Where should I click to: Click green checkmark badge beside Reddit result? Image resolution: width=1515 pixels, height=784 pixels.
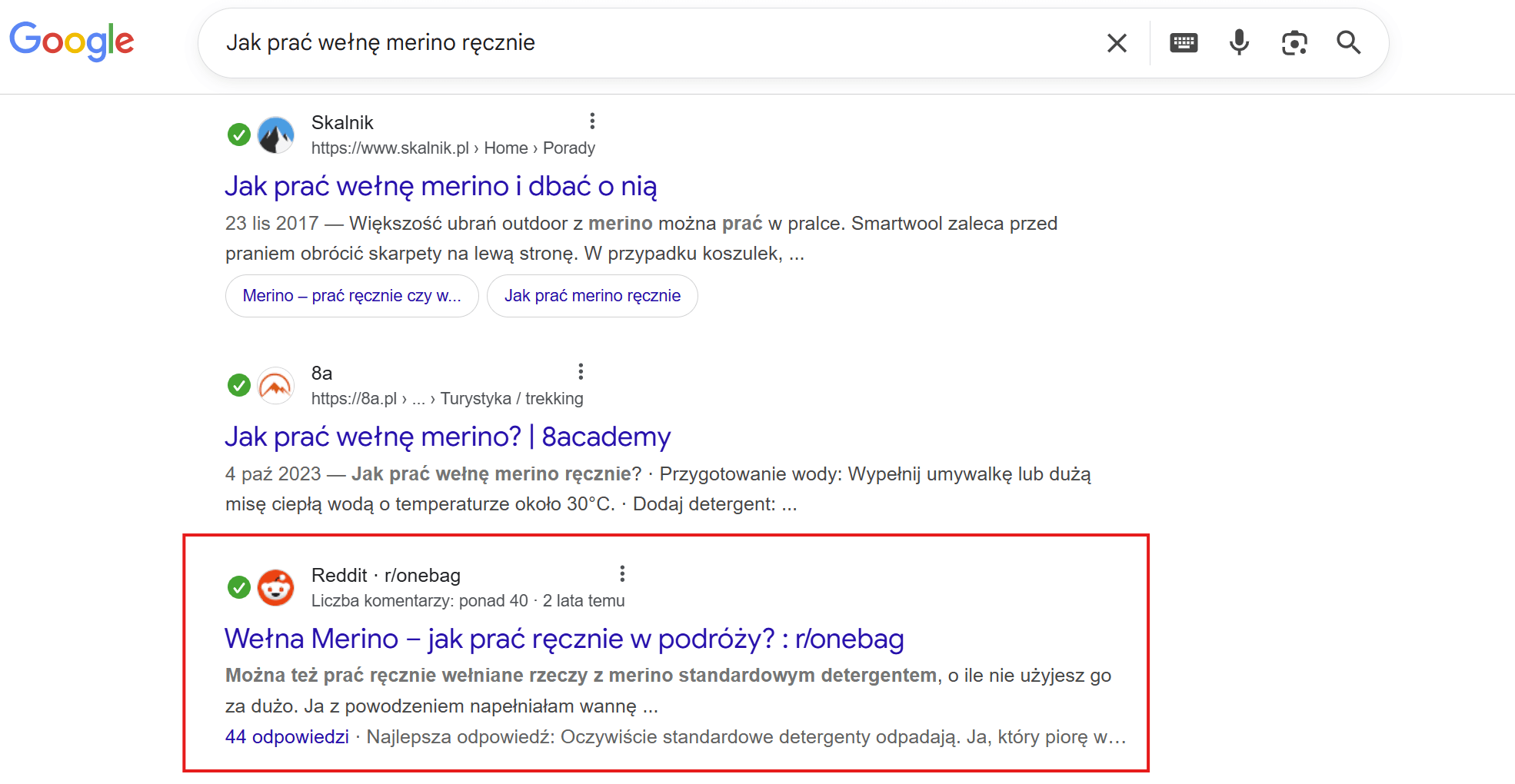239,588
